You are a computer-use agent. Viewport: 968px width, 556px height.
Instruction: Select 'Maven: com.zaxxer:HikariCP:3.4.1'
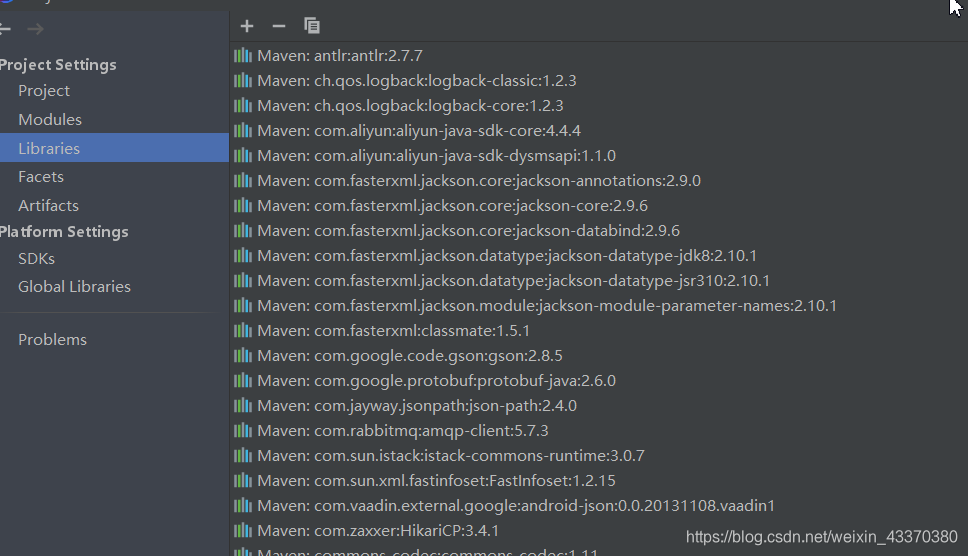(378, 530)
